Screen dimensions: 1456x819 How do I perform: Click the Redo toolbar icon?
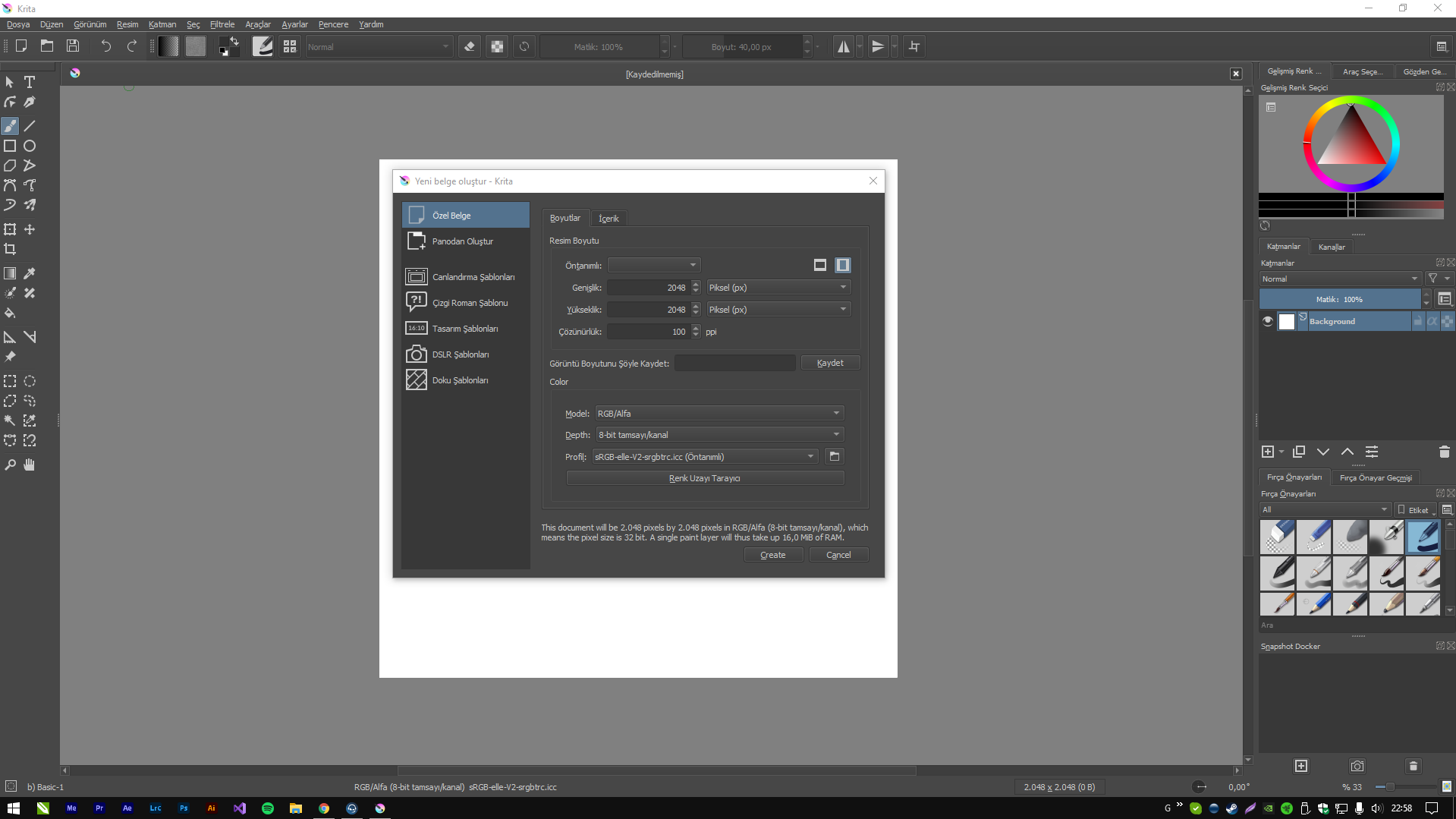coord(131,46)
